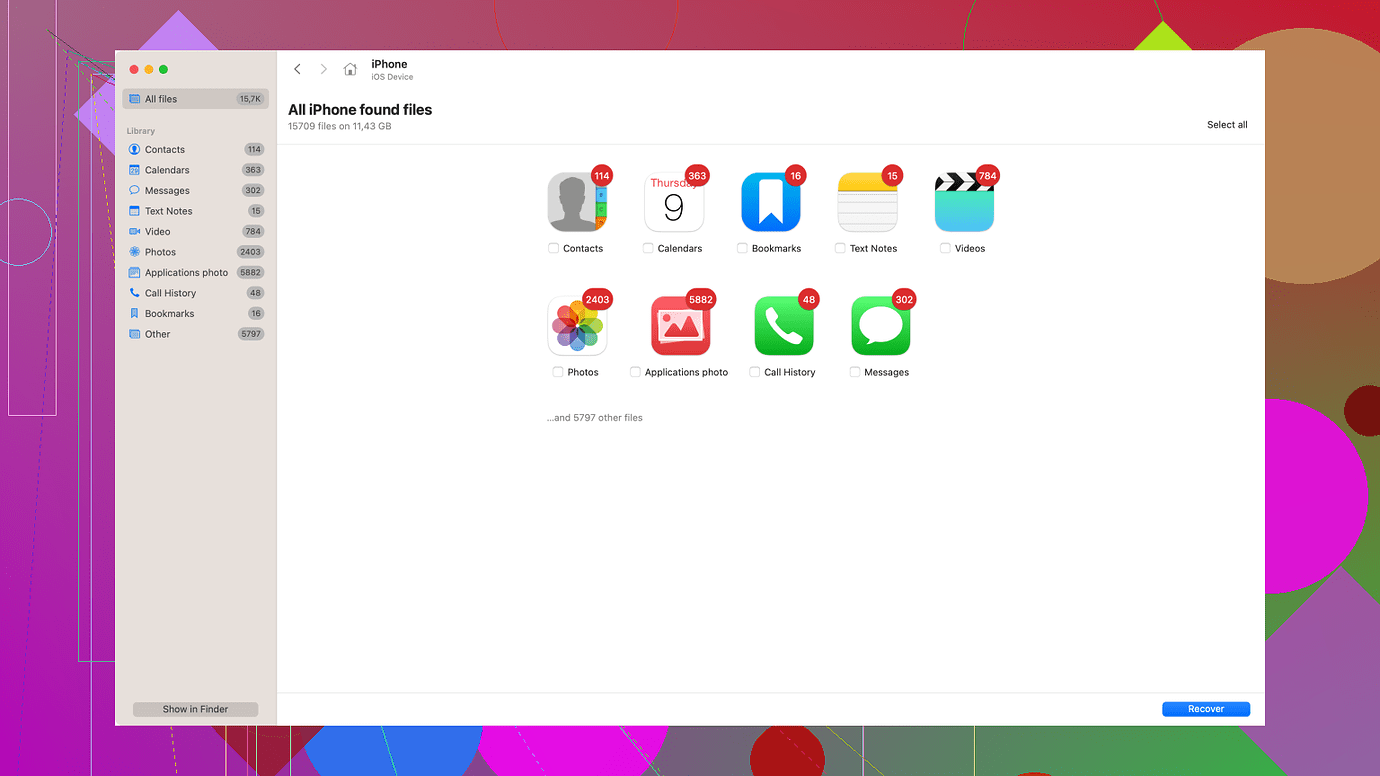Click the Messages icon showing 302 items
The image size is (1380, 776).
click(x=880, y=324)
